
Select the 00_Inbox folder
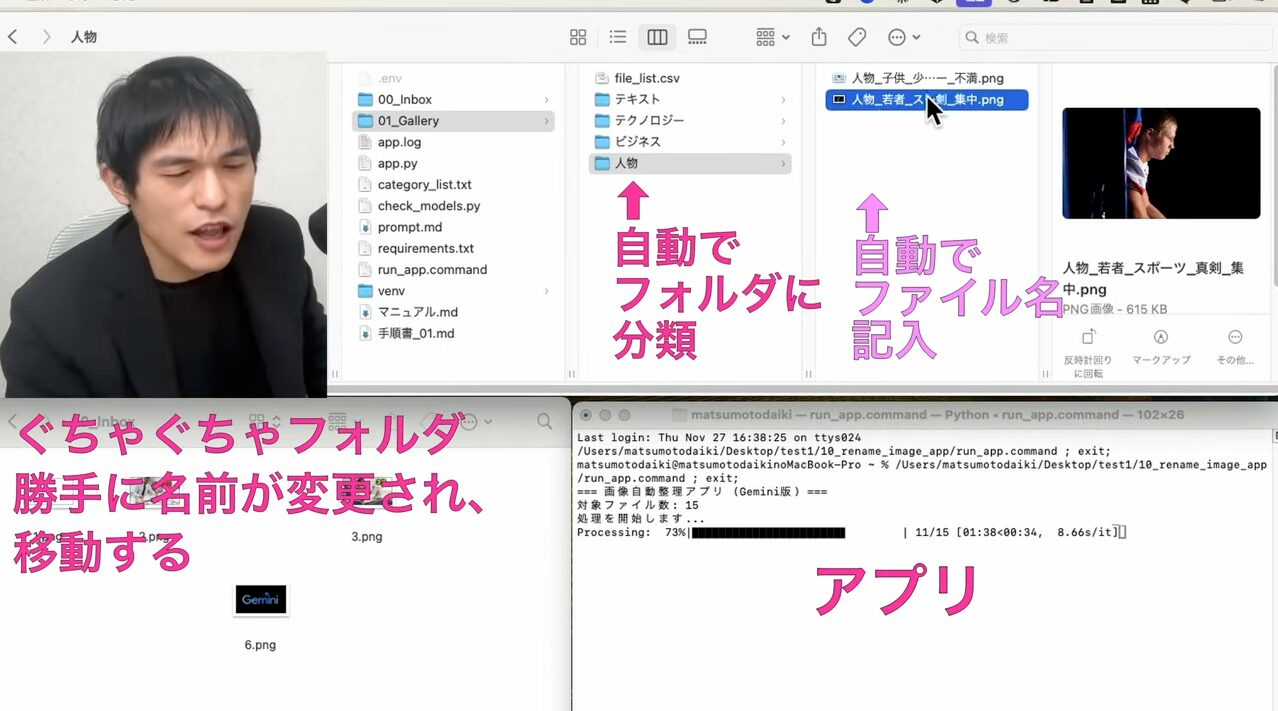click(x=404, y=100)
